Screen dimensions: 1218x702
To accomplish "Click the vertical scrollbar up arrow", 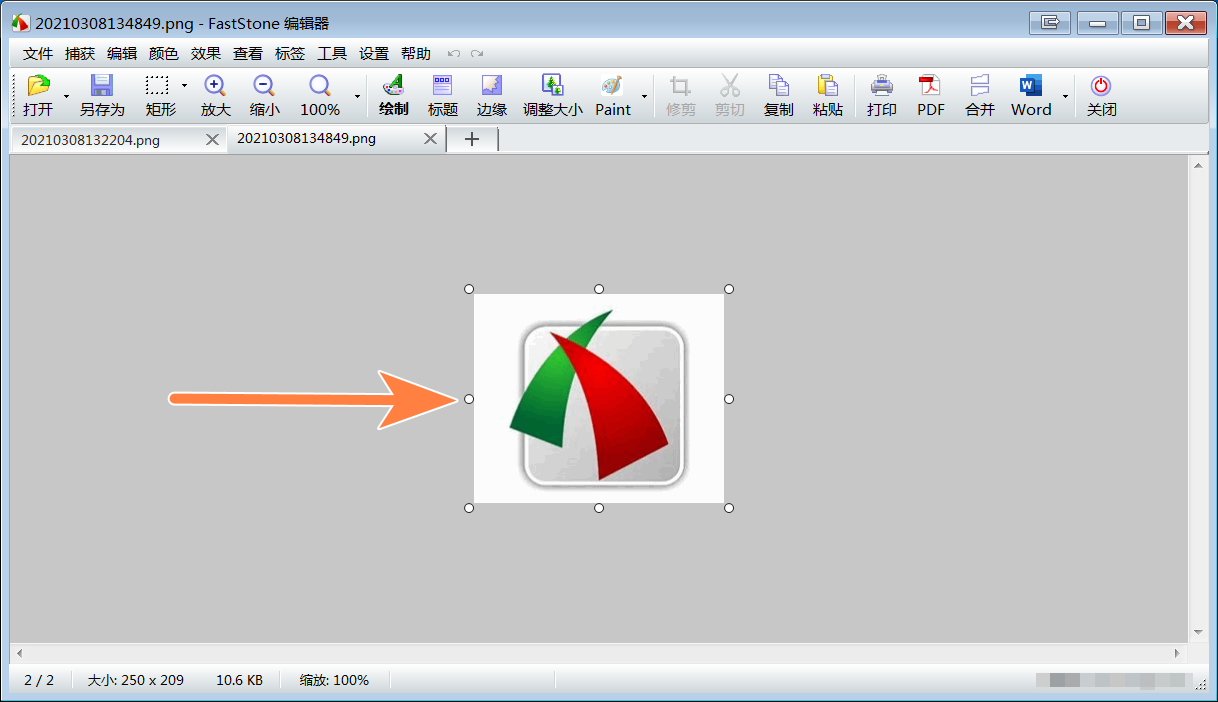I will pos(1198,168).
